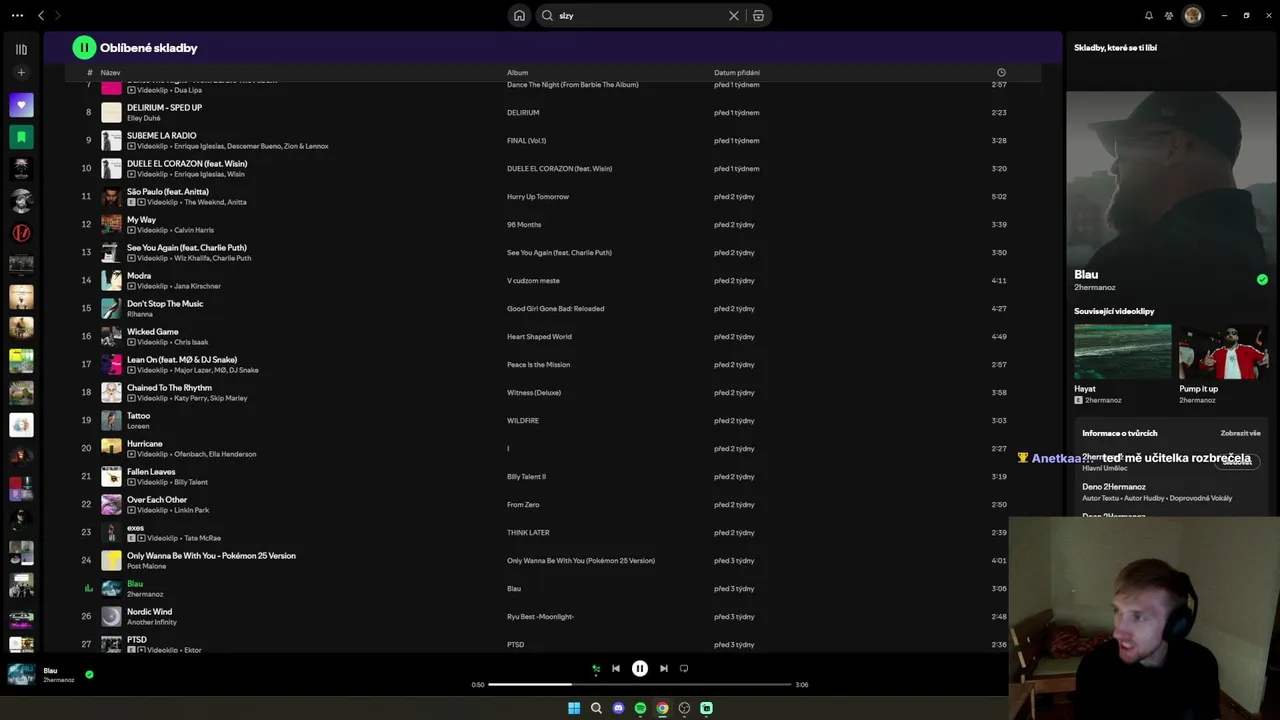The height and width of the screenshot is (720, 1280).
Task: Open the three-dot app menu
Action: (x=17, y=16)
